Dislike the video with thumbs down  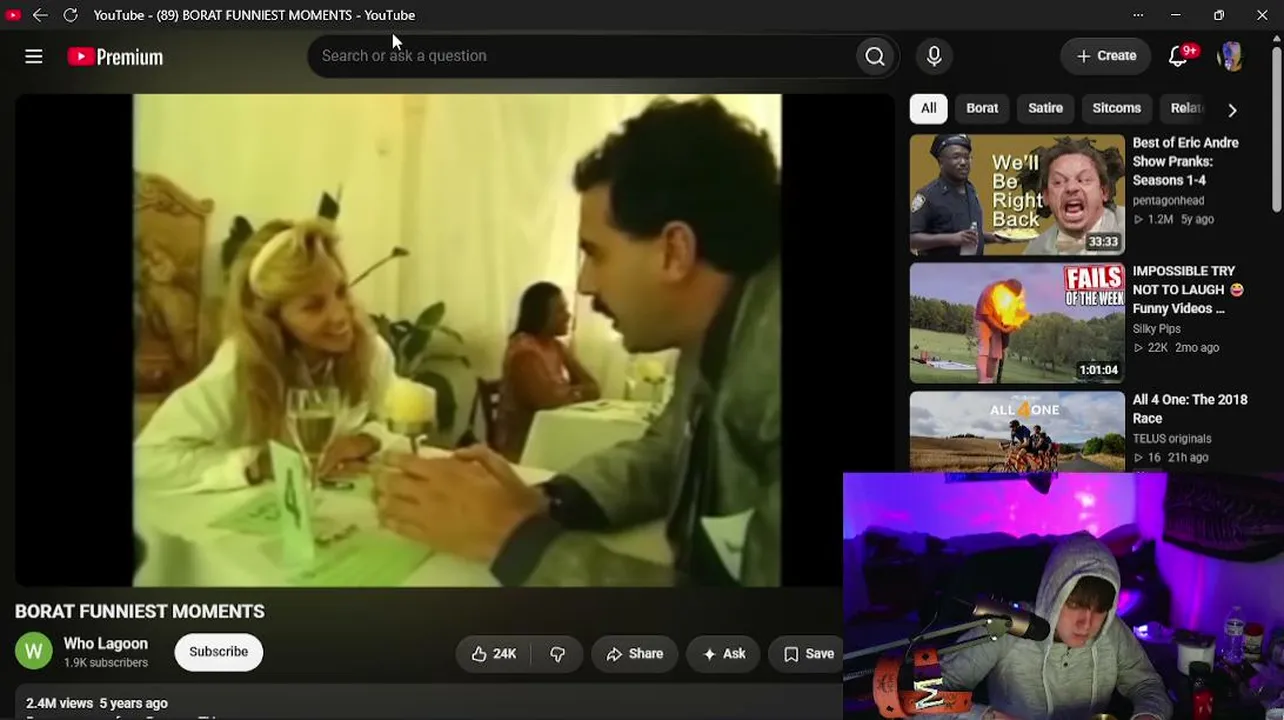(557, 654)
